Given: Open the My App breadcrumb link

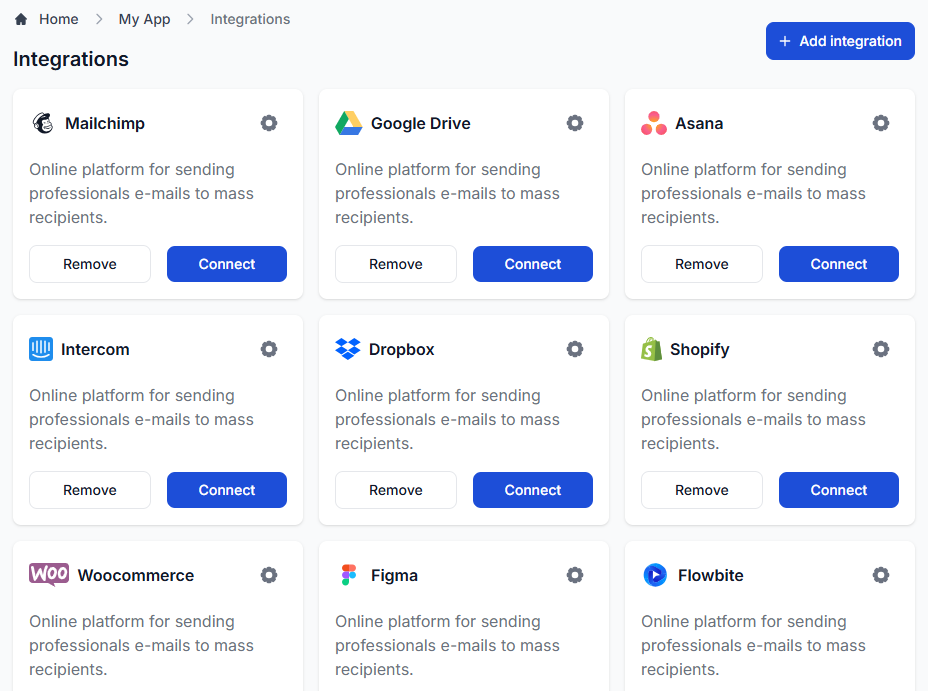Looking at the screenshot, I should coord(144,18).
